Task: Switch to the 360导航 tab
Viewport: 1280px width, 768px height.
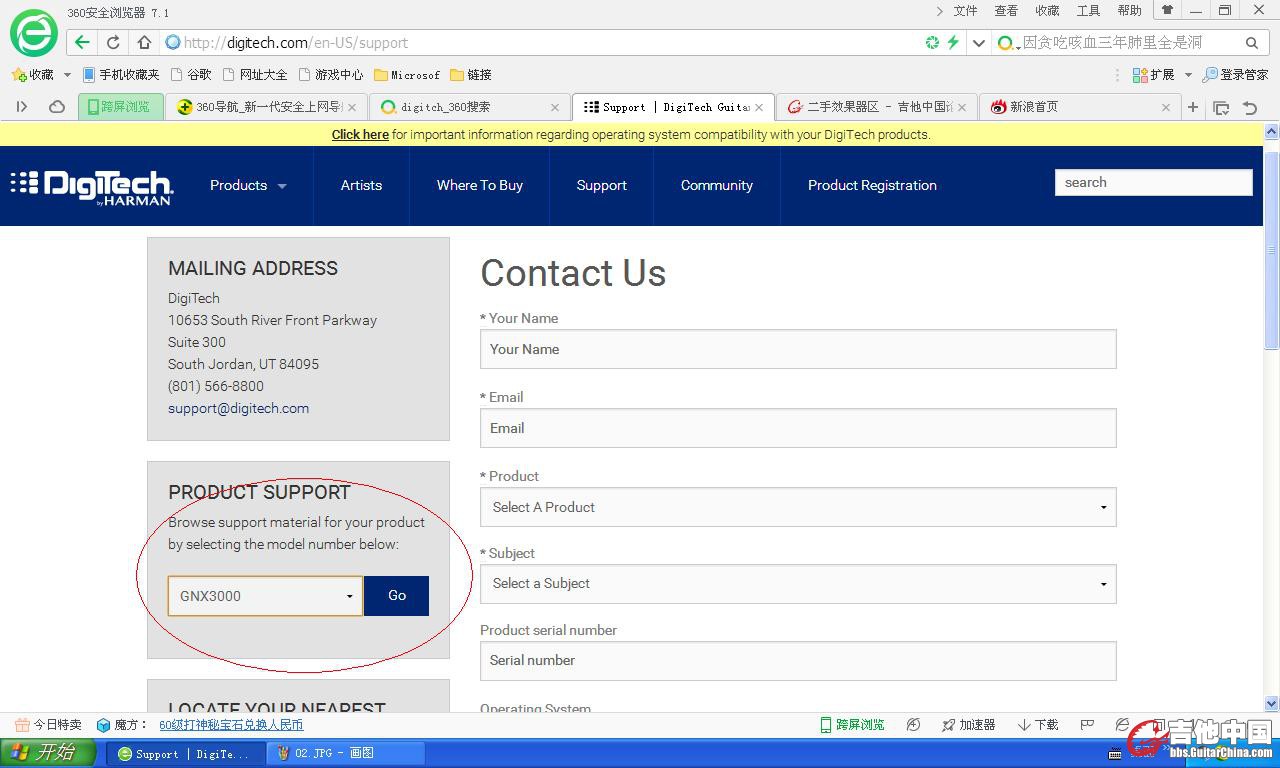Action: (266, 107)
